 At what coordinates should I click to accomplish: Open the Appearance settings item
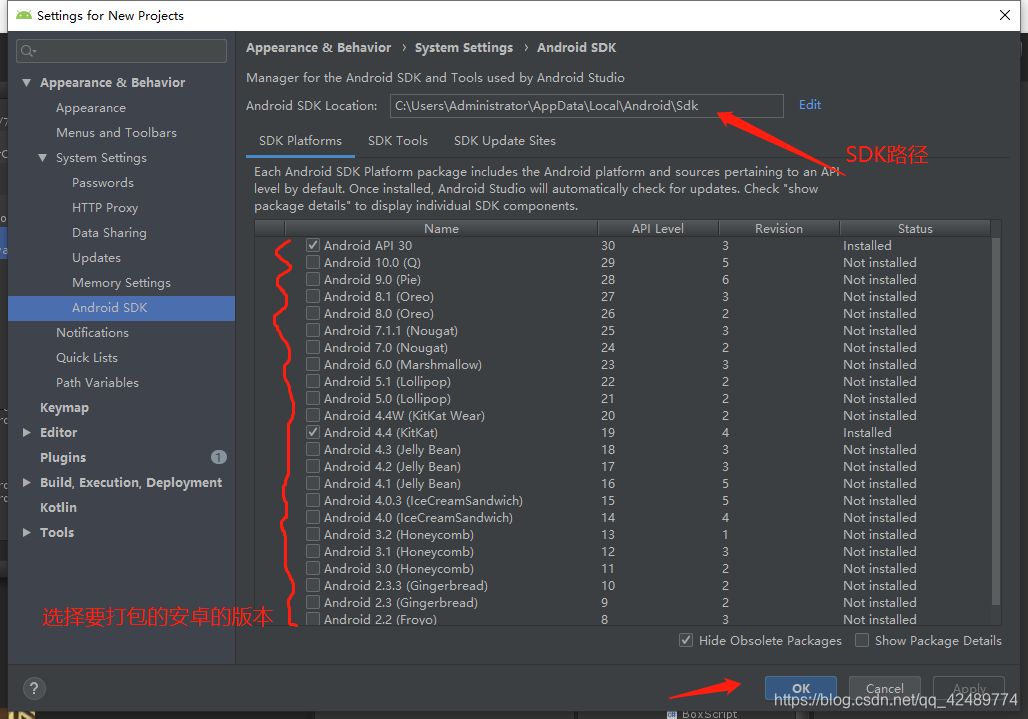(90, 107)
